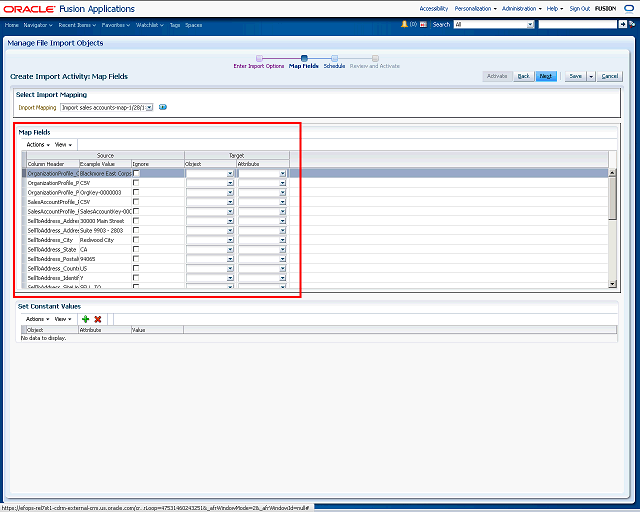Click the notifications bell icon
This screenshot has height=512, width=640.
[x=404, y=23]
